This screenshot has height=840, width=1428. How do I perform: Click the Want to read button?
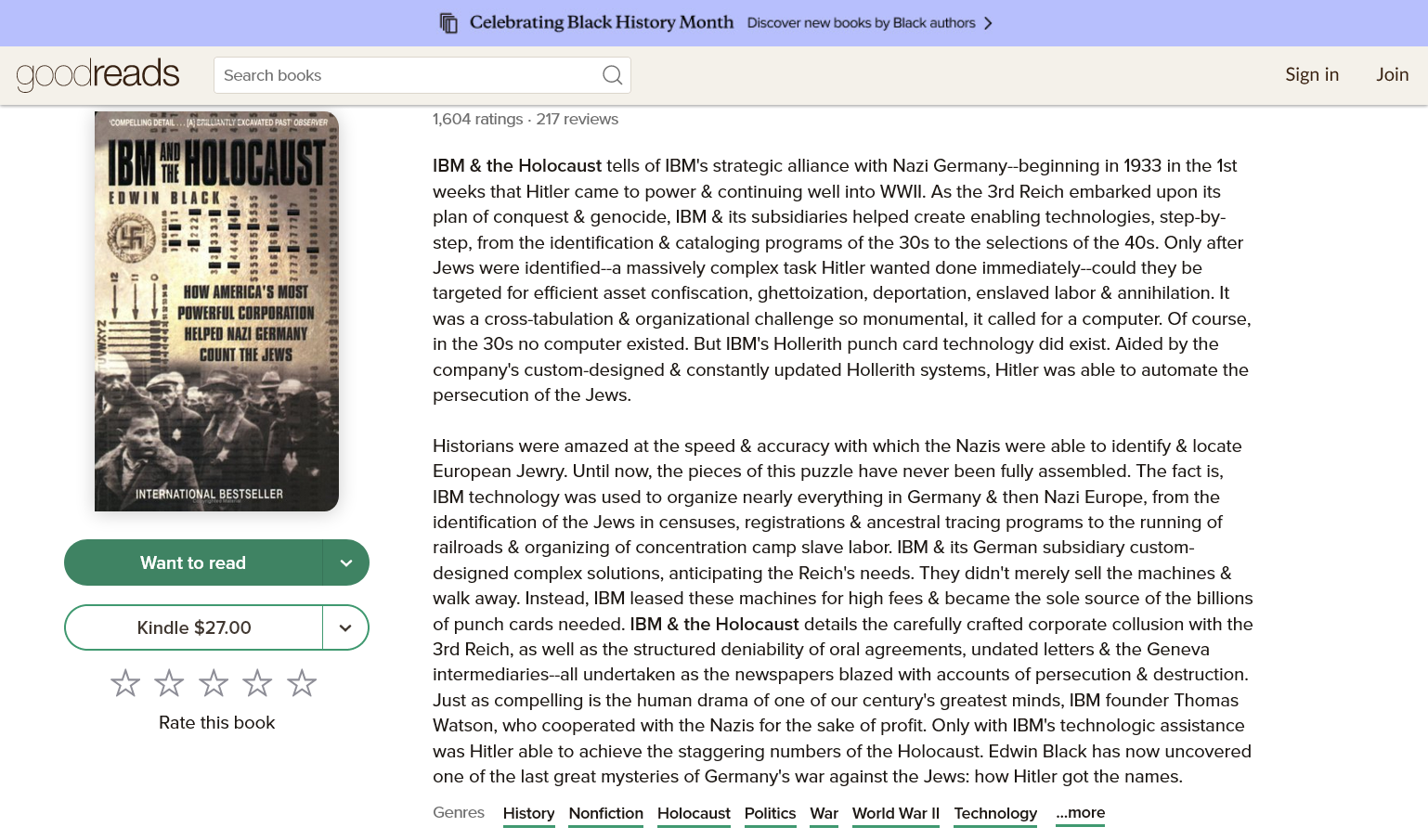pos(193,562)
